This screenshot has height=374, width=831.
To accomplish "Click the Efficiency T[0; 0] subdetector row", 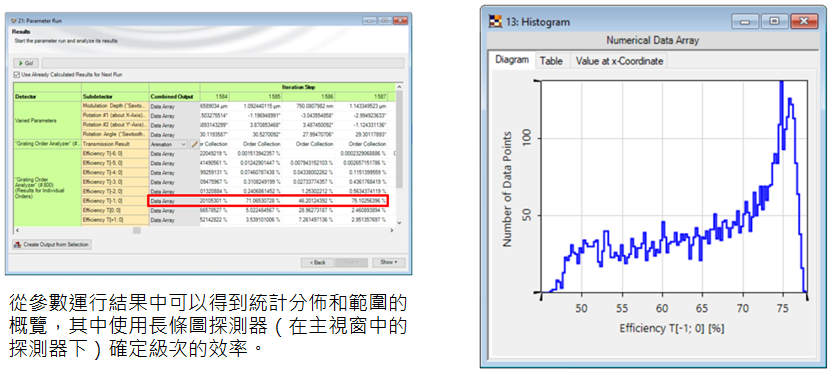I will click(x=116, y=210).
